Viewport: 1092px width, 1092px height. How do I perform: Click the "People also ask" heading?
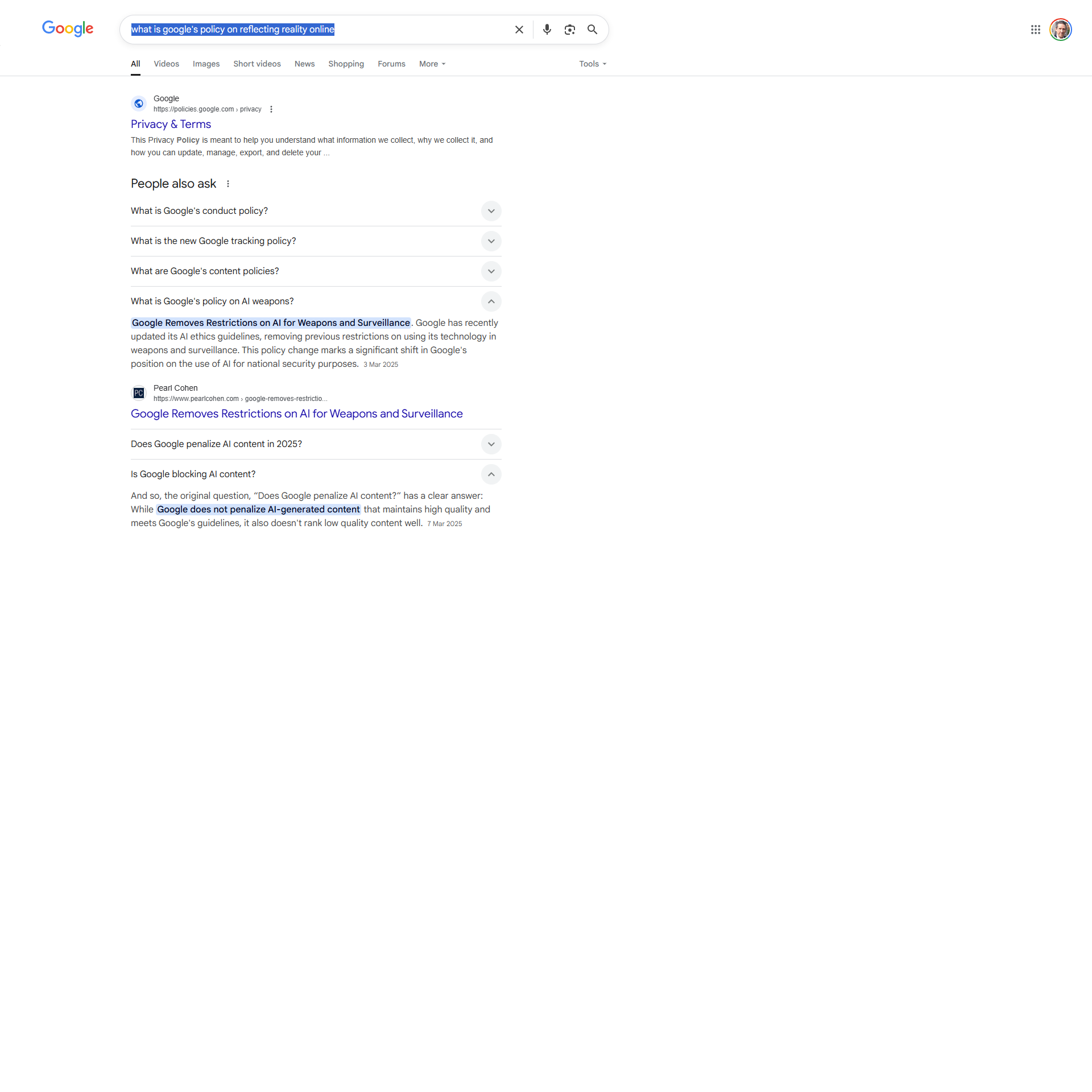point(173,184)
